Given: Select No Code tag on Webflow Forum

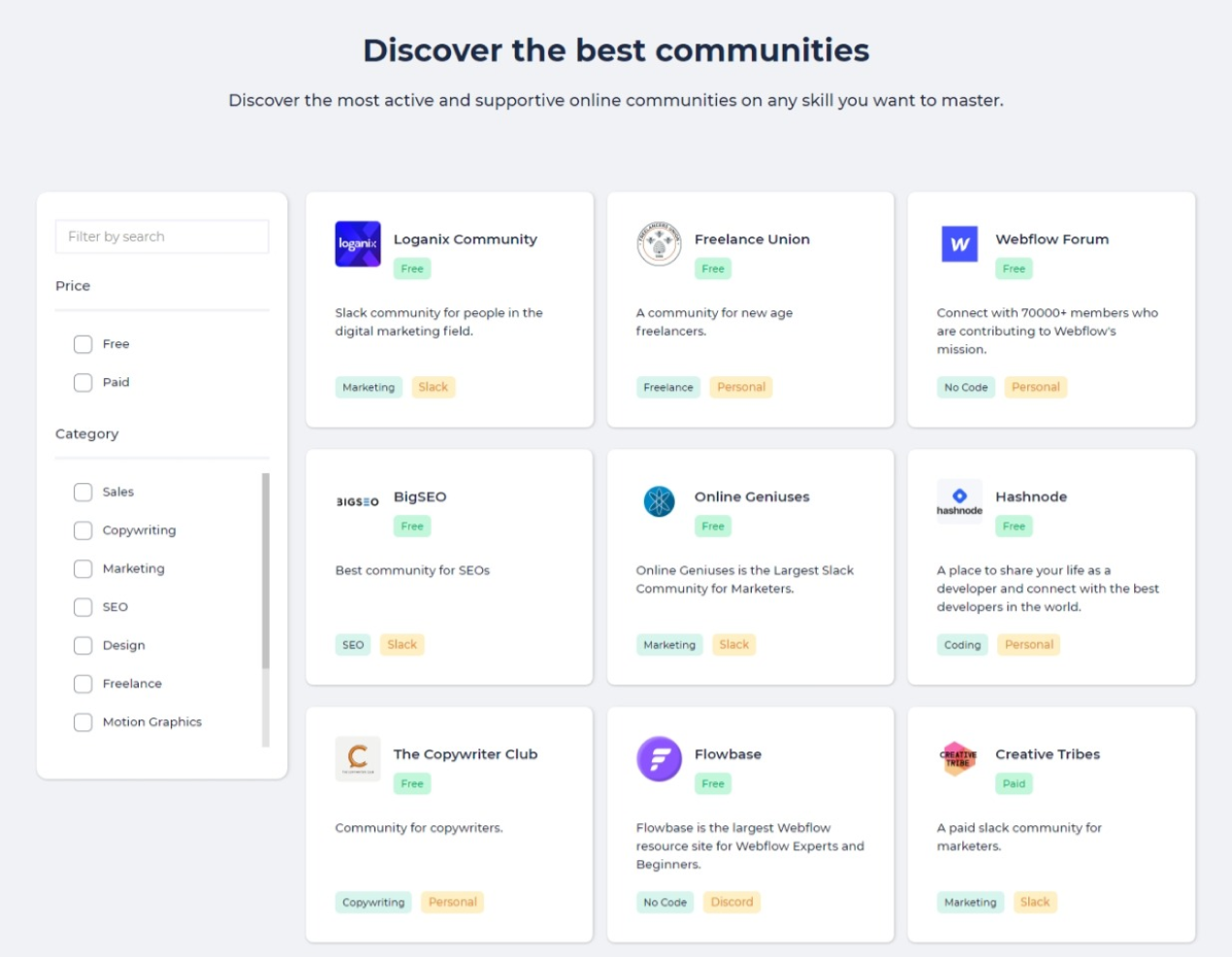Looking at the screenshot, I should [x=966, y=387].
